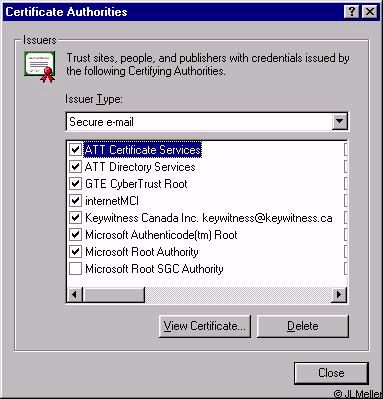Select the ATT Directory Services entry
The width and height of the screenshot is (383, 399).
[140, 167]
